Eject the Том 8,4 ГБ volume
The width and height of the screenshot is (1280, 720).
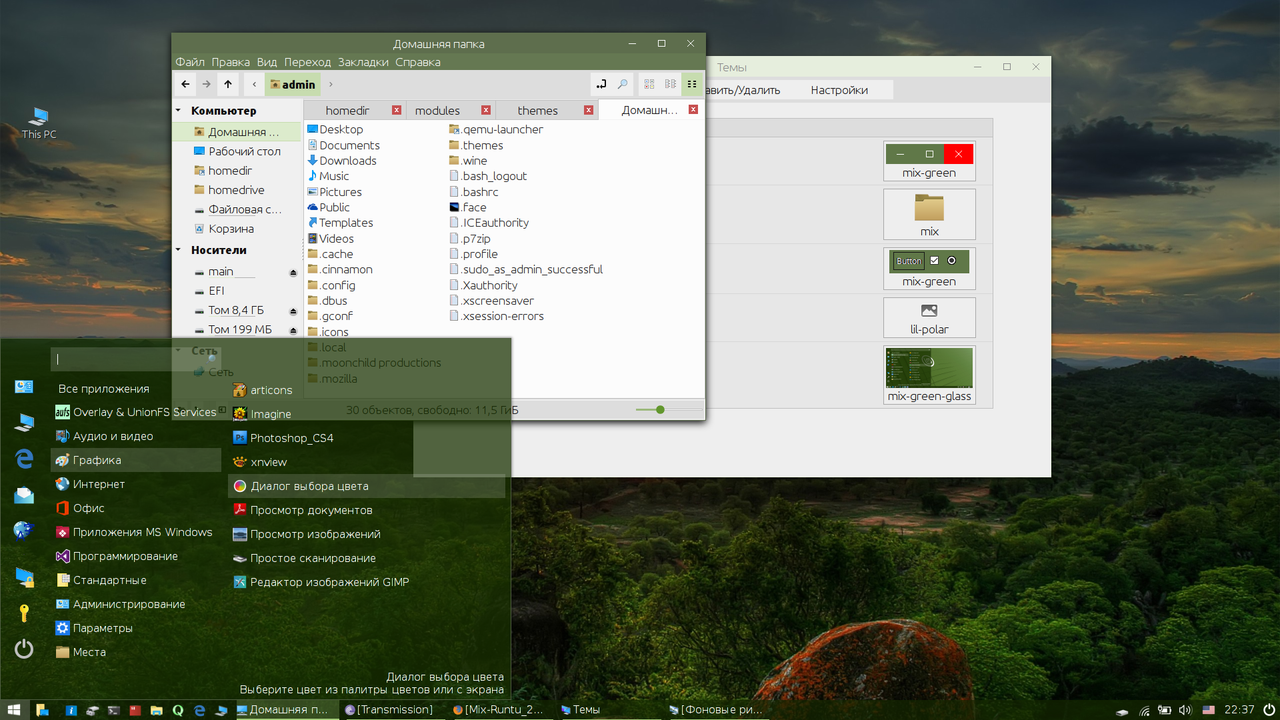pyautogui.click(x=293, y=311)
